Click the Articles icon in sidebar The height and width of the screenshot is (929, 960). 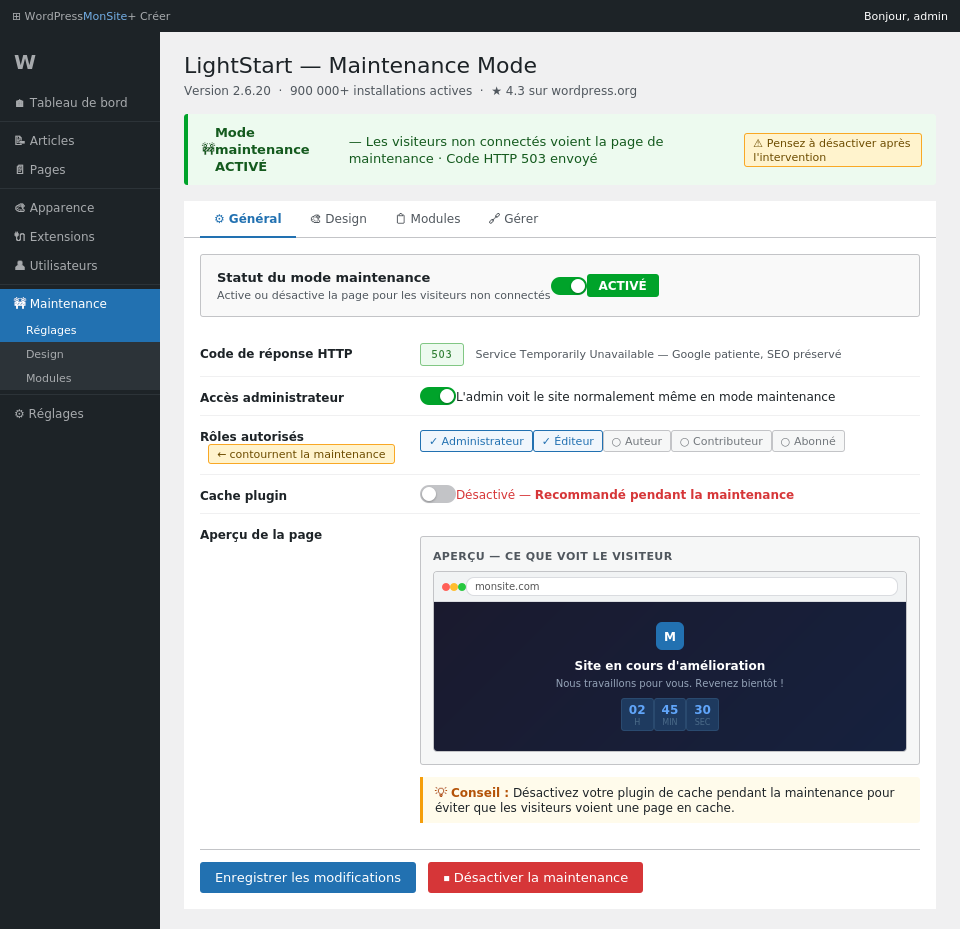(x=20, y=141)
